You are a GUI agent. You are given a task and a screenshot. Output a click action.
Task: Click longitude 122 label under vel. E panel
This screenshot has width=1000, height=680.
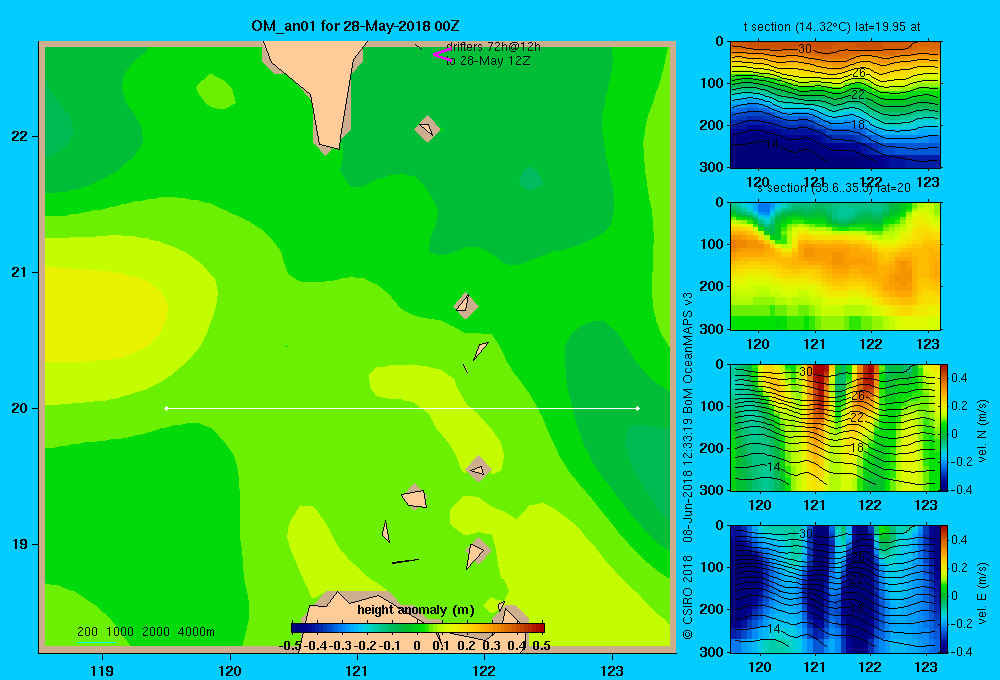pos(870,667)
